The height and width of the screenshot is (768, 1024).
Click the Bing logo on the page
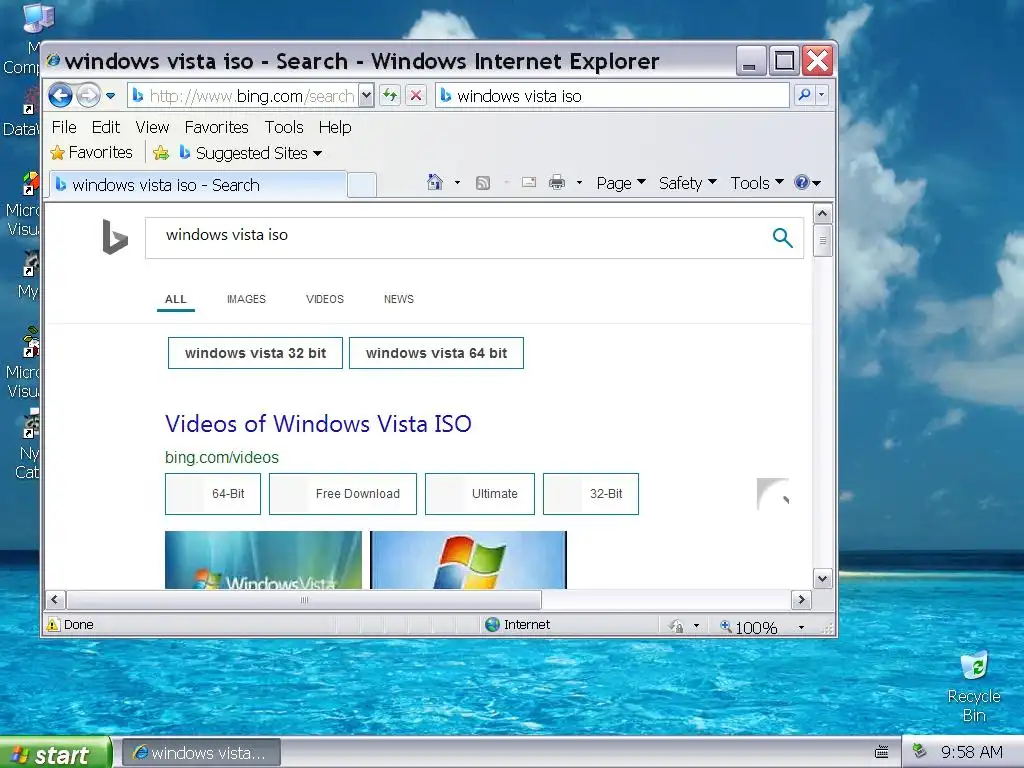click(x=115, y=236)
